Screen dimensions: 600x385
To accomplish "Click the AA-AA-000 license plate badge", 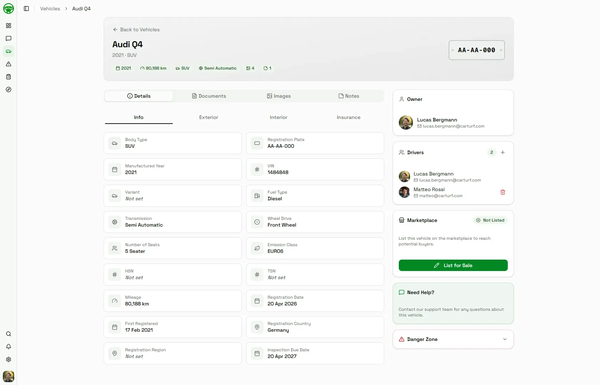I will coord(476,50).
